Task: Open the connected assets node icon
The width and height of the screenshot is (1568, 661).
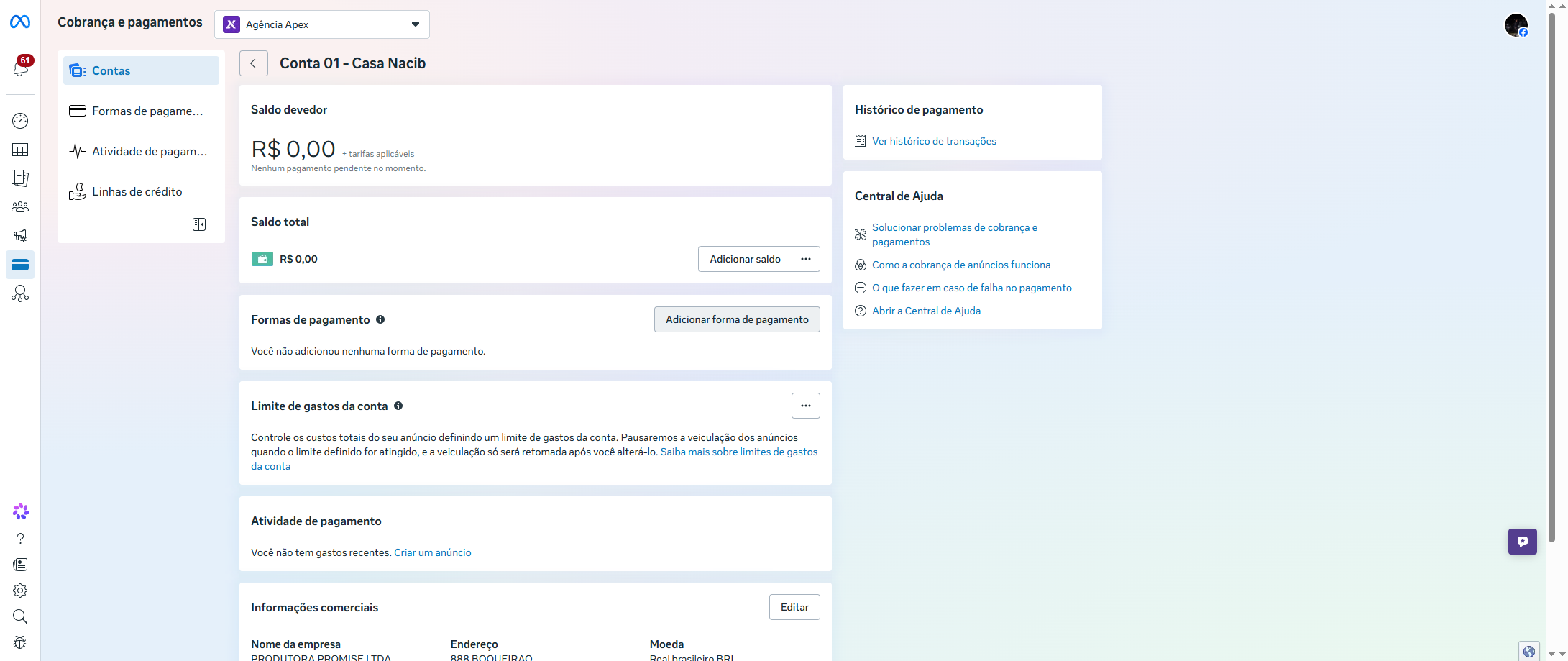Action: (20, 293)
